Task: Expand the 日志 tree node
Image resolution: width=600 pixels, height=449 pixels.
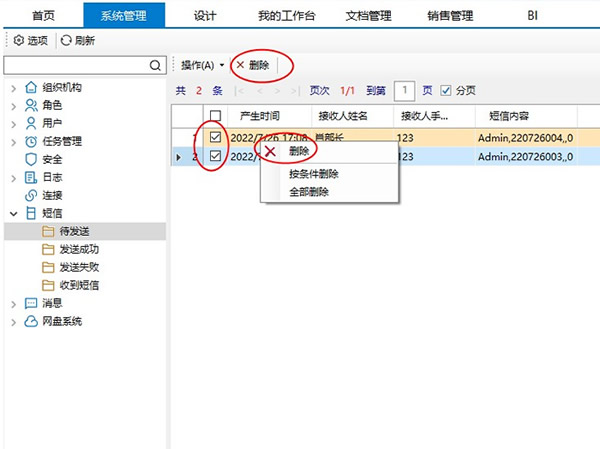Action: (x=13, y=177)
